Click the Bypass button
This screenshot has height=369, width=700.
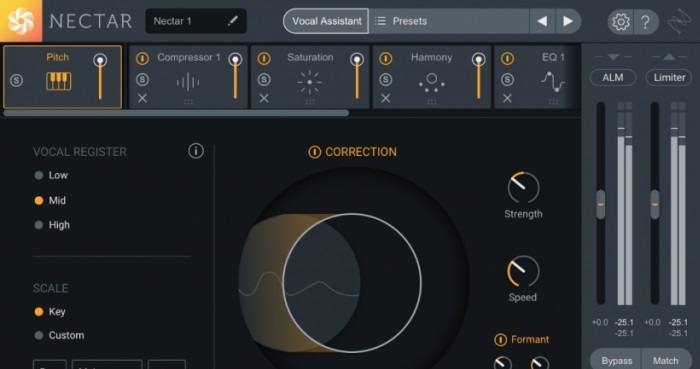[617, 360]
